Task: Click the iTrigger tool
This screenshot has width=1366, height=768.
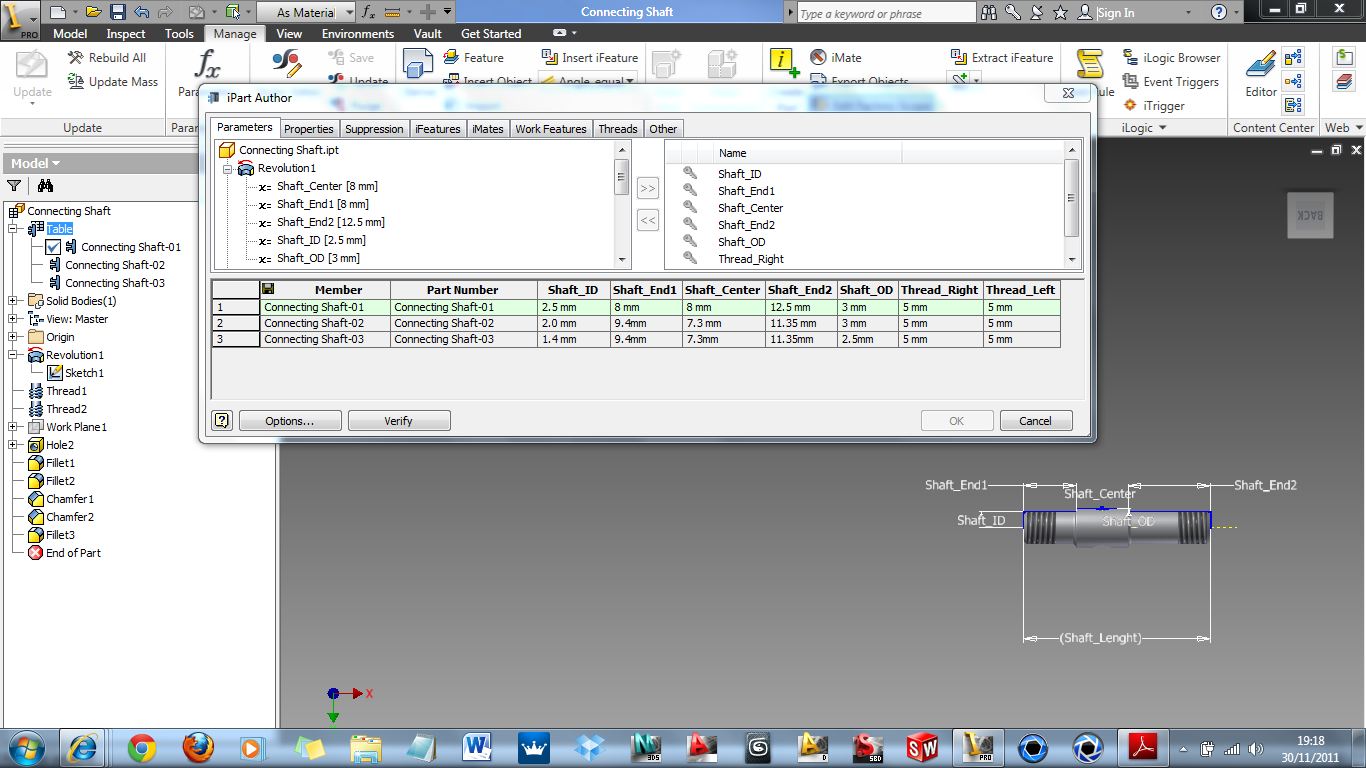Action: (1155, 106)
